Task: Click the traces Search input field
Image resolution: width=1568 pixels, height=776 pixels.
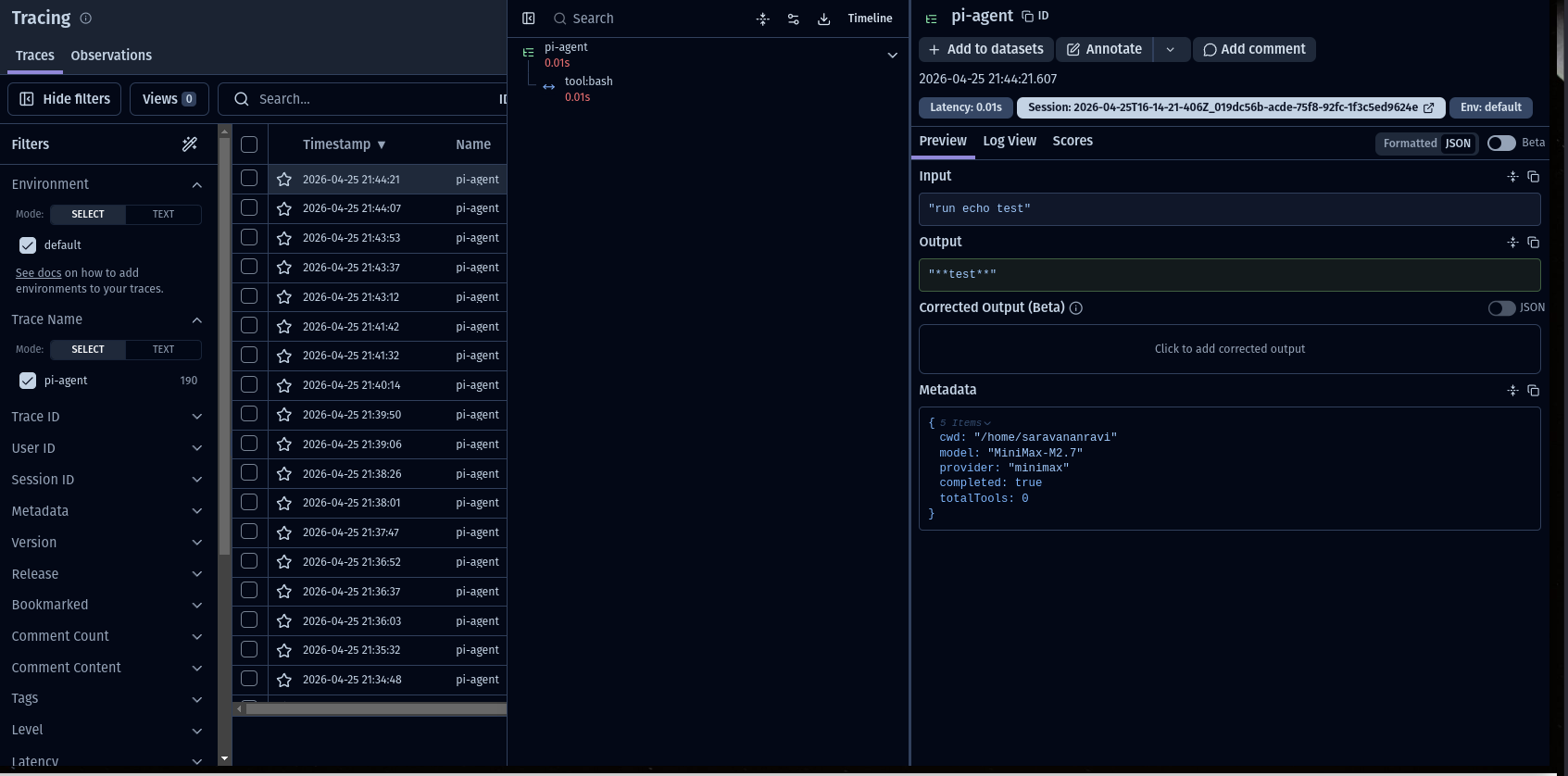Action: [361, 99]
